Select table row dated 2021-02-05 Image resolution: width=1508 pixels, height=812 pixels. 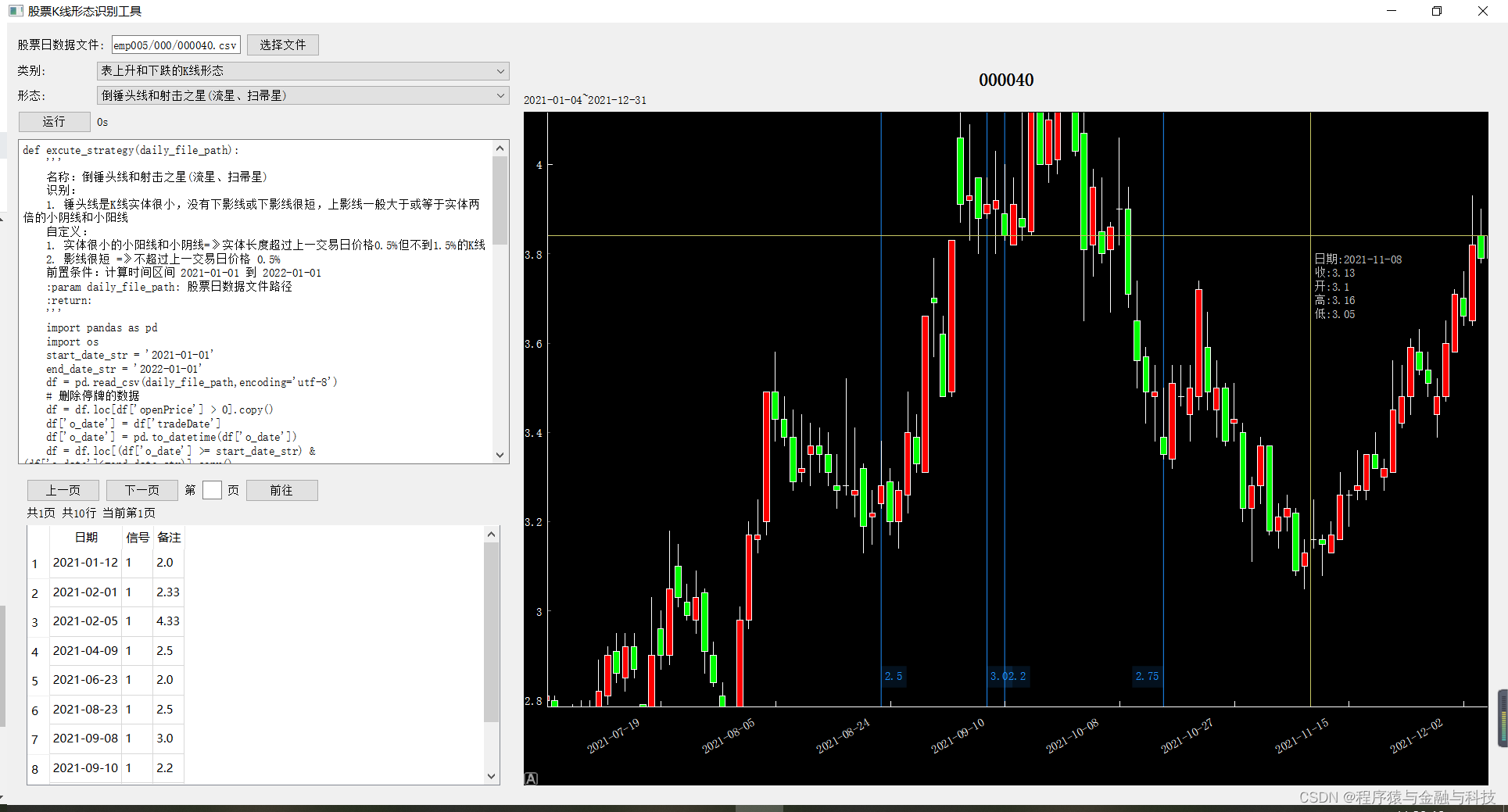[106, 621]
